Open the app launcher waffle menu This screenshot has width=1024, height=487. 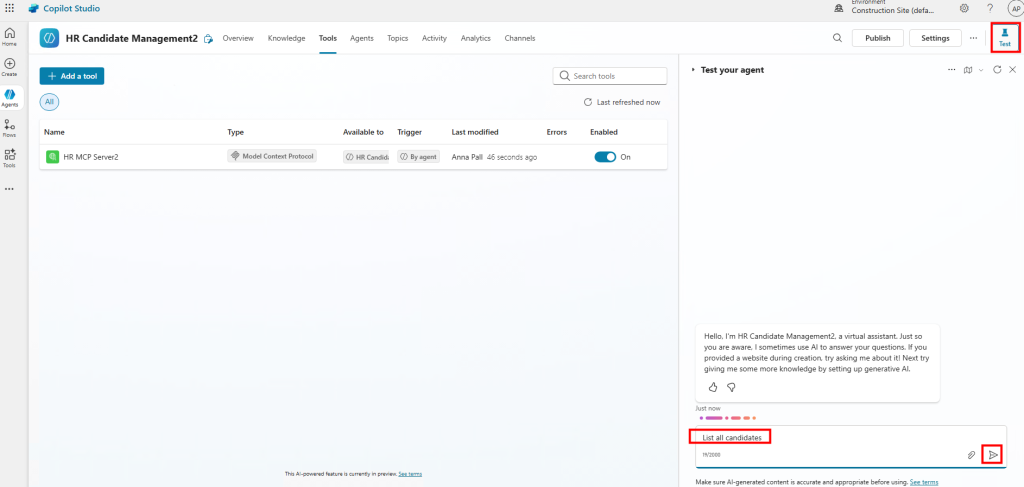10,8
